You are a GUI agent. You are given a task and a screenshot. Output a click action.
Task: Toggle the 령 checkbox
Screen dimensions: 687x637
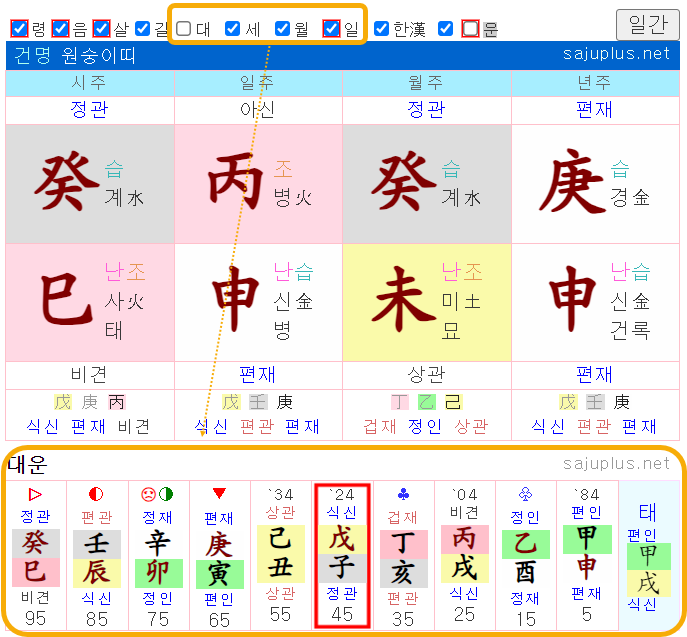(x=19, y=29)
